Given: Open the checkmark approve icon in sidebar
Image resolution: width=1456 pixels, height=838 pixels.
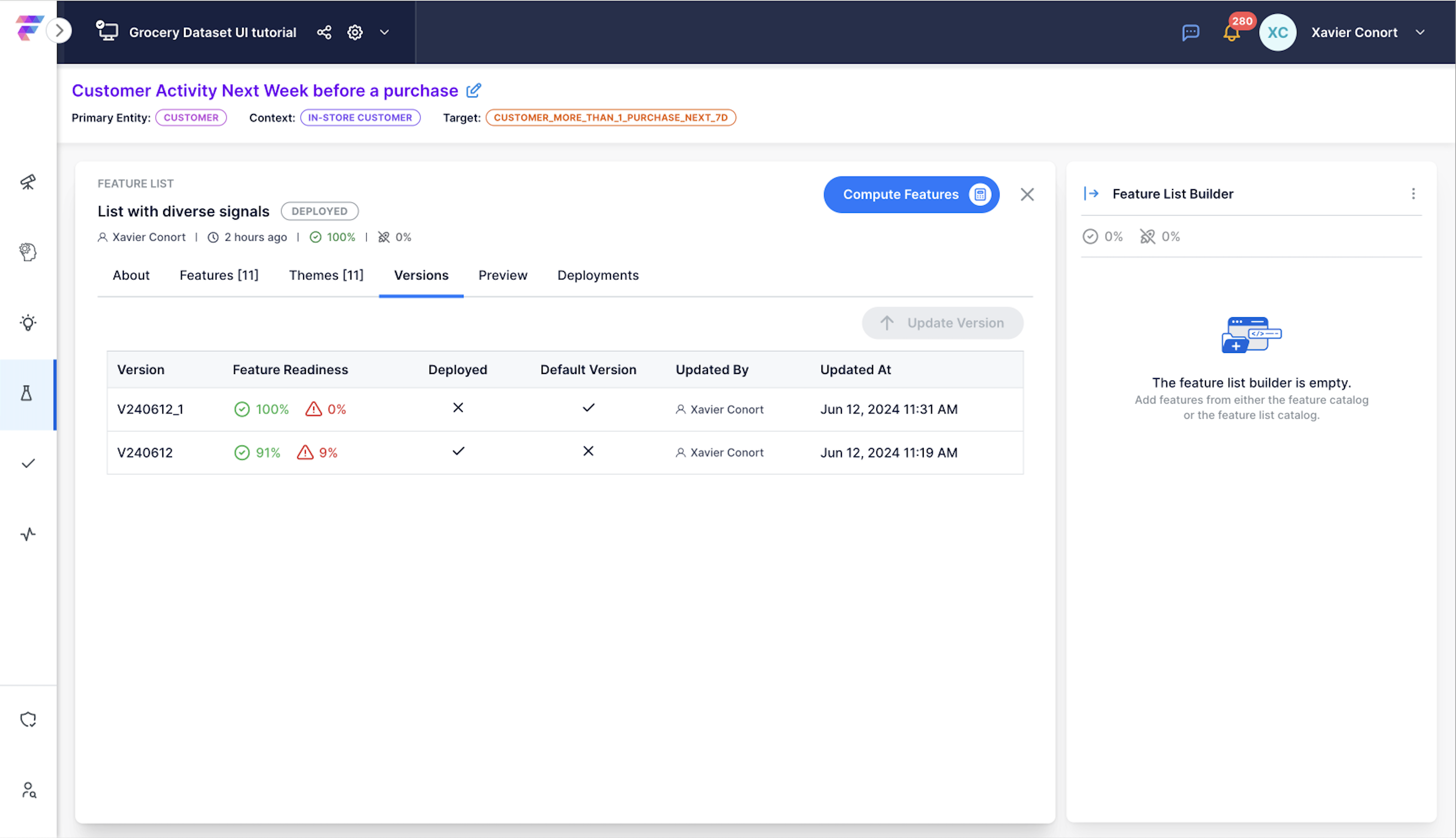Looking at the screenshot, I should pyautogui.click(x=28, y=463).
